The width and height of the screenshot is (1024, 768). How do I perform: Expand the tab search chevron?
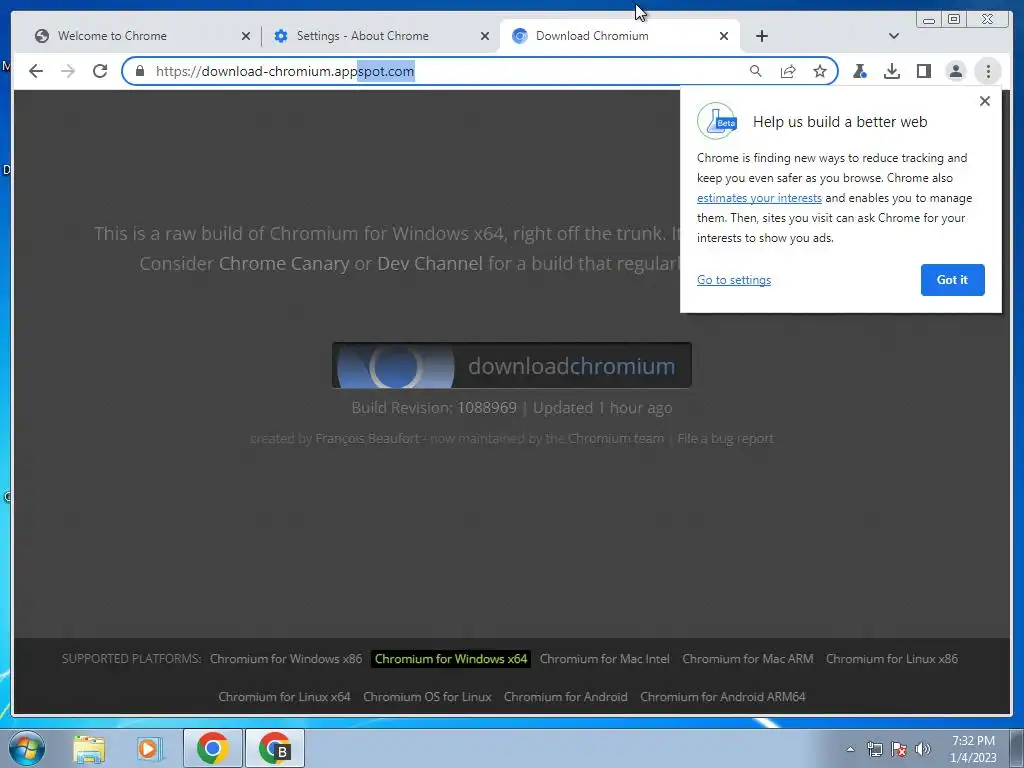tap(894, 36)
